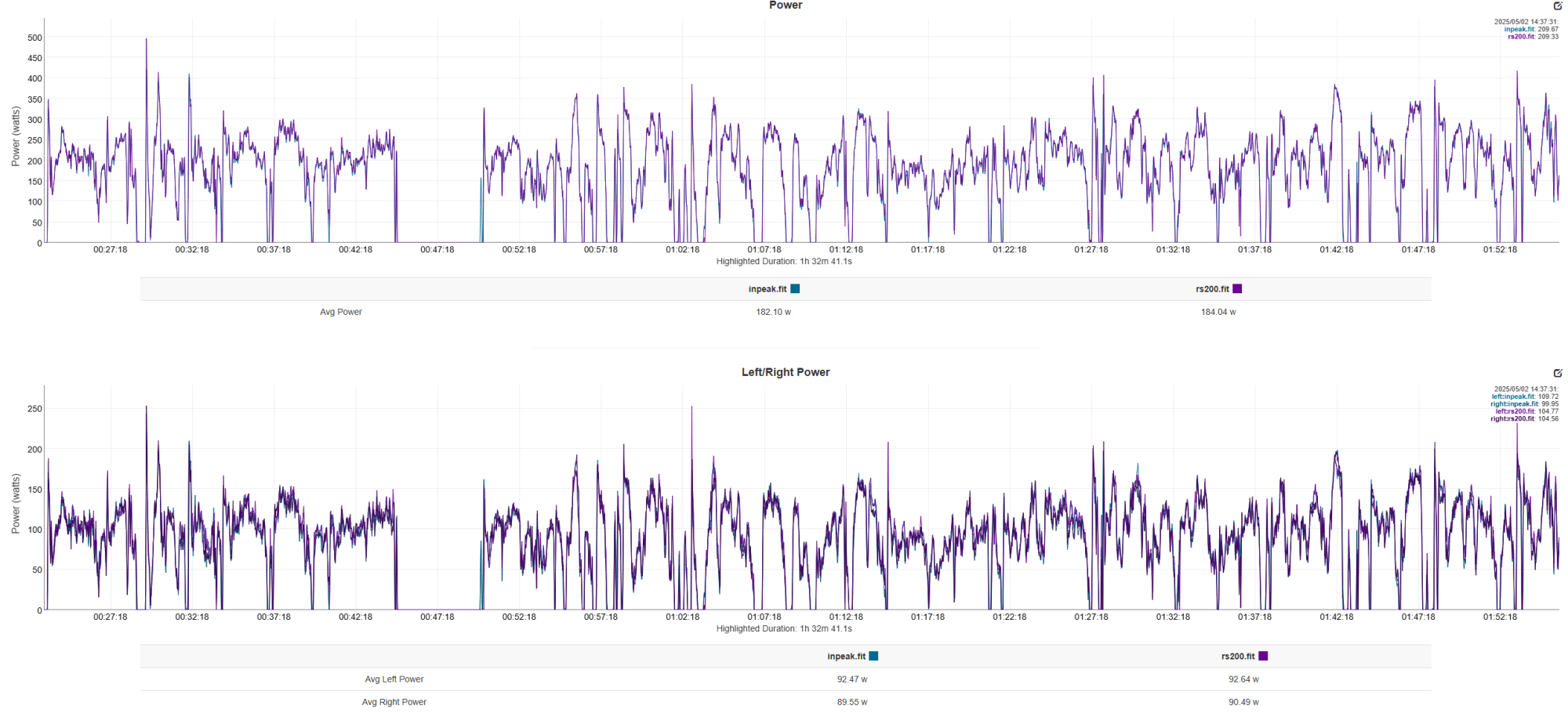Image resolution: width=1568 pixels, height=713 pixels.
Task: Click teal inpeak.fit swatch in Left/Right Power table
Action: pos(873,657)
